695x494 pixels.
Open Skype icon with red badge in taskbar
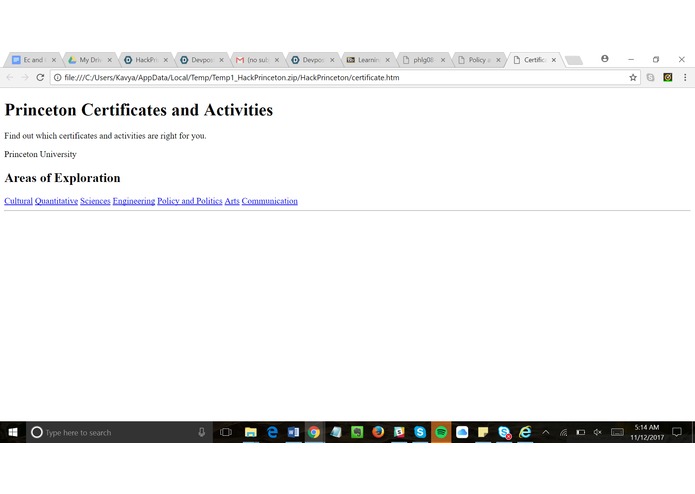pyautogui.click(x=504, y=432)
